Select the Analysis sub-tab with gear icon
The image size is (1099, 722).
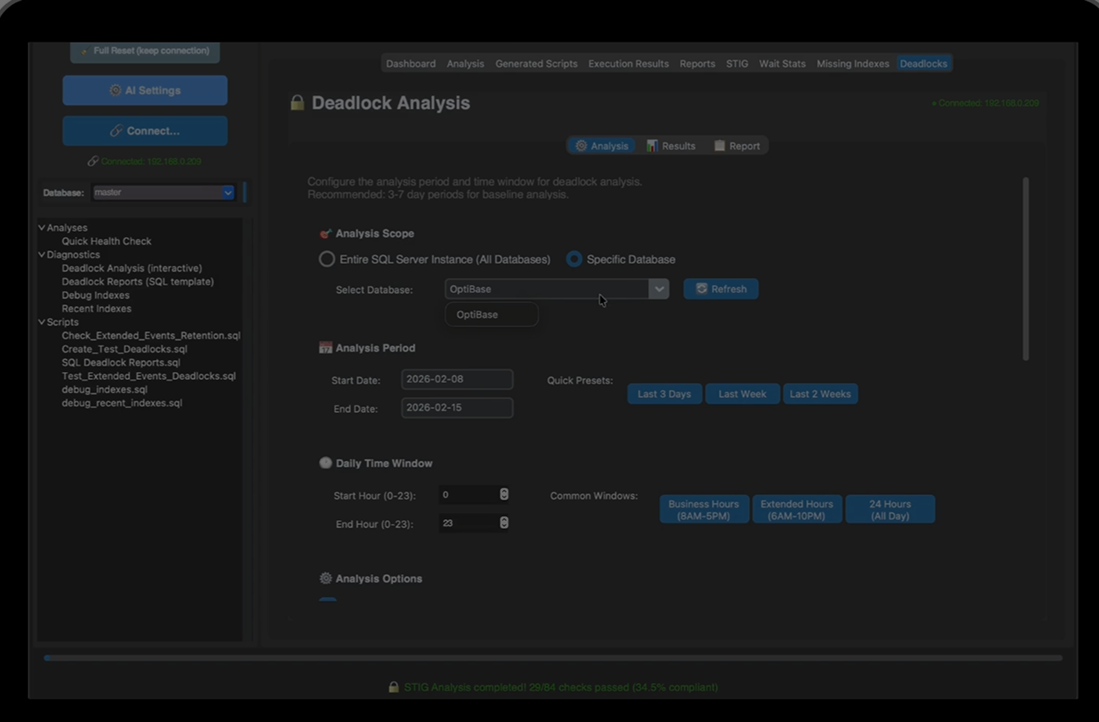(601, 146)
